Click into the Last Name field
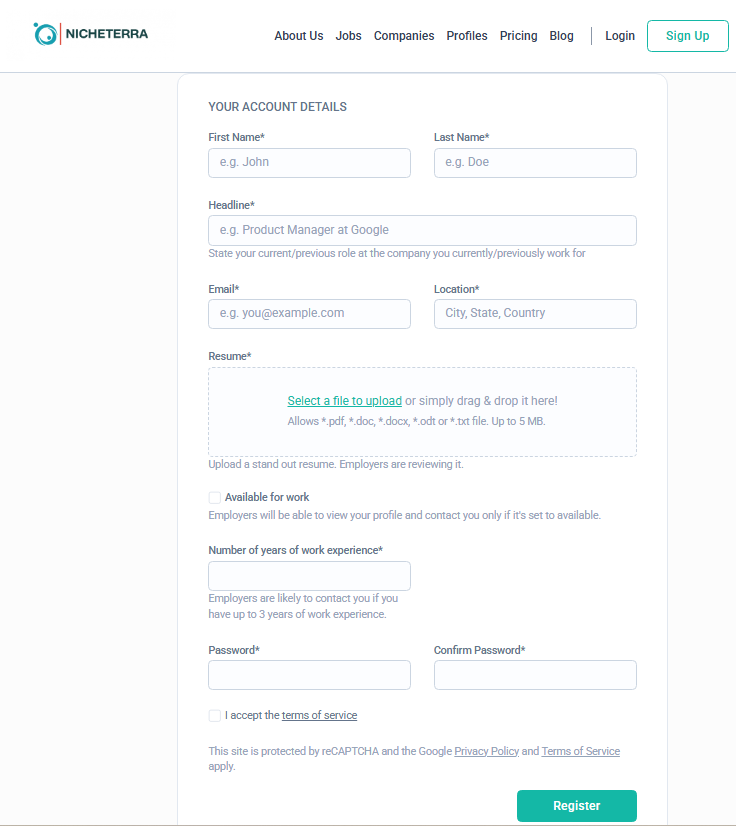The height and width of the screenshot is (826, 736). point(535,163)
